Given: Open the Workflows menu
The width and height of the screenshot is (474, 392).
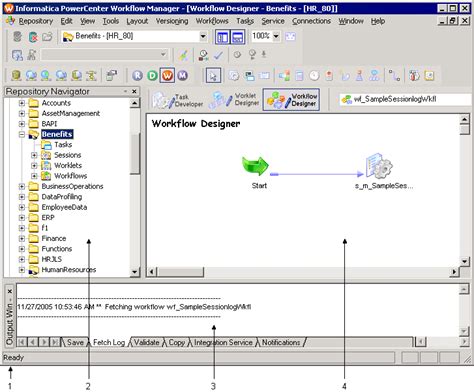Looking at the screenshot, I should 212,21.
